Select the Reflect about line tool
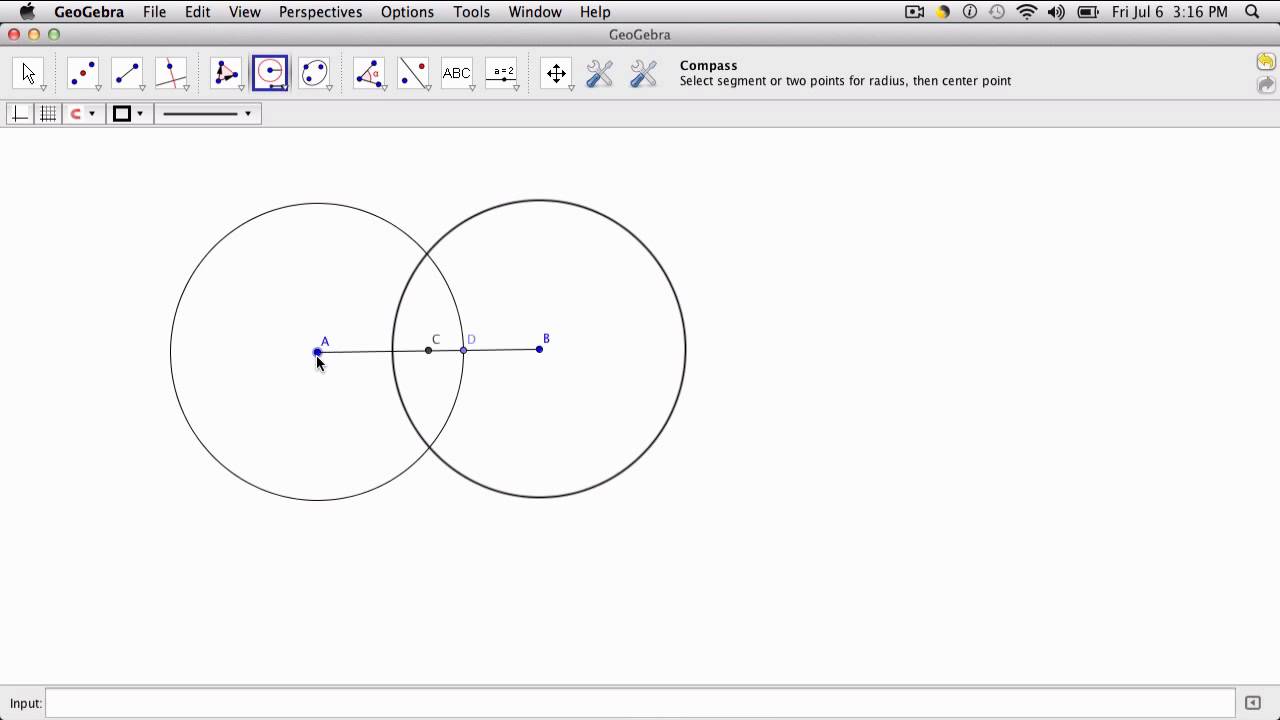 (413, 73)
